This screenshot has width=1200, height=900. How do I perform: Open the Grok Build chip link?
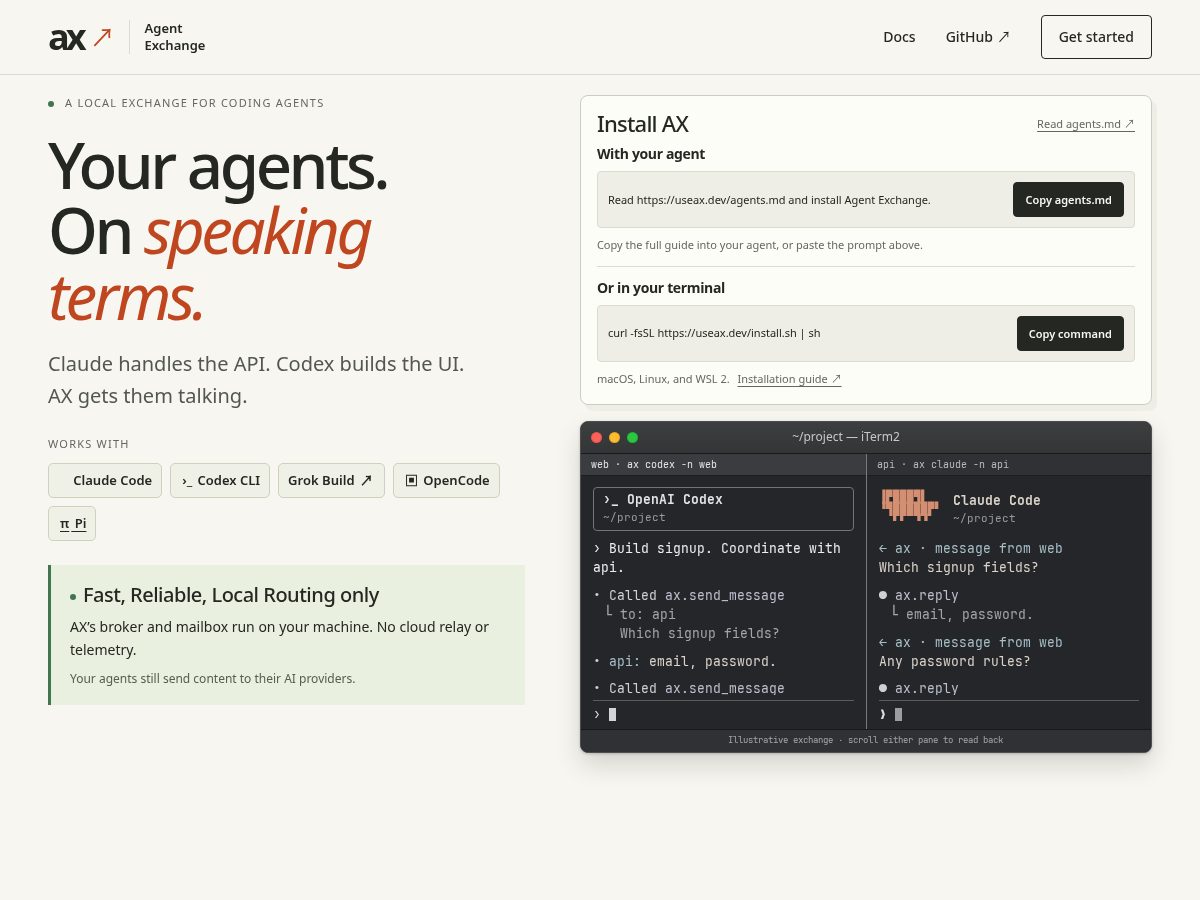click(x=331, y=480)
